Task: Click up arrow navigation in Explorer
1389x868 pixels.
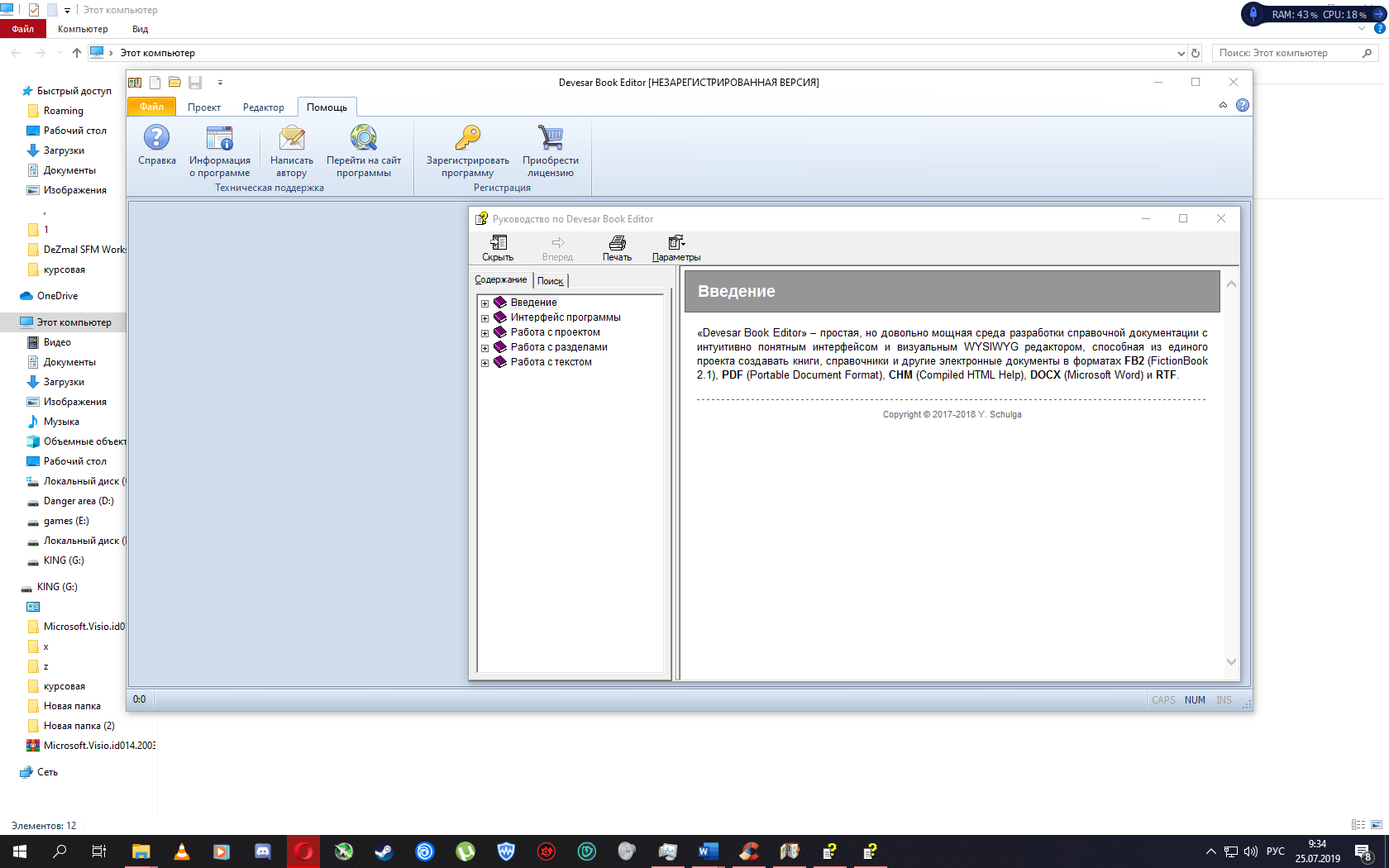Action: point(77,53)
